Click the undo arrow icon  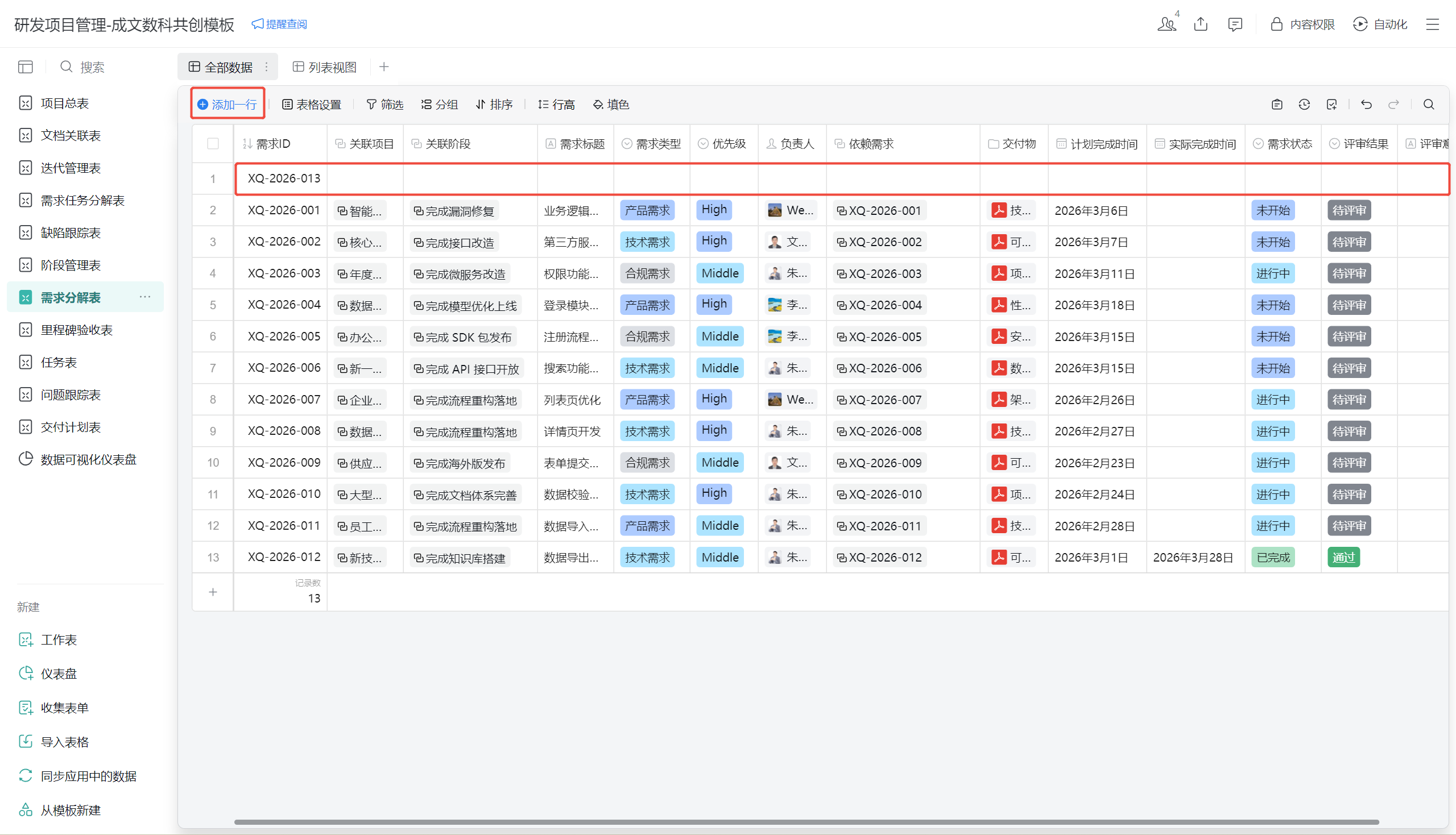pos(1366,105)
